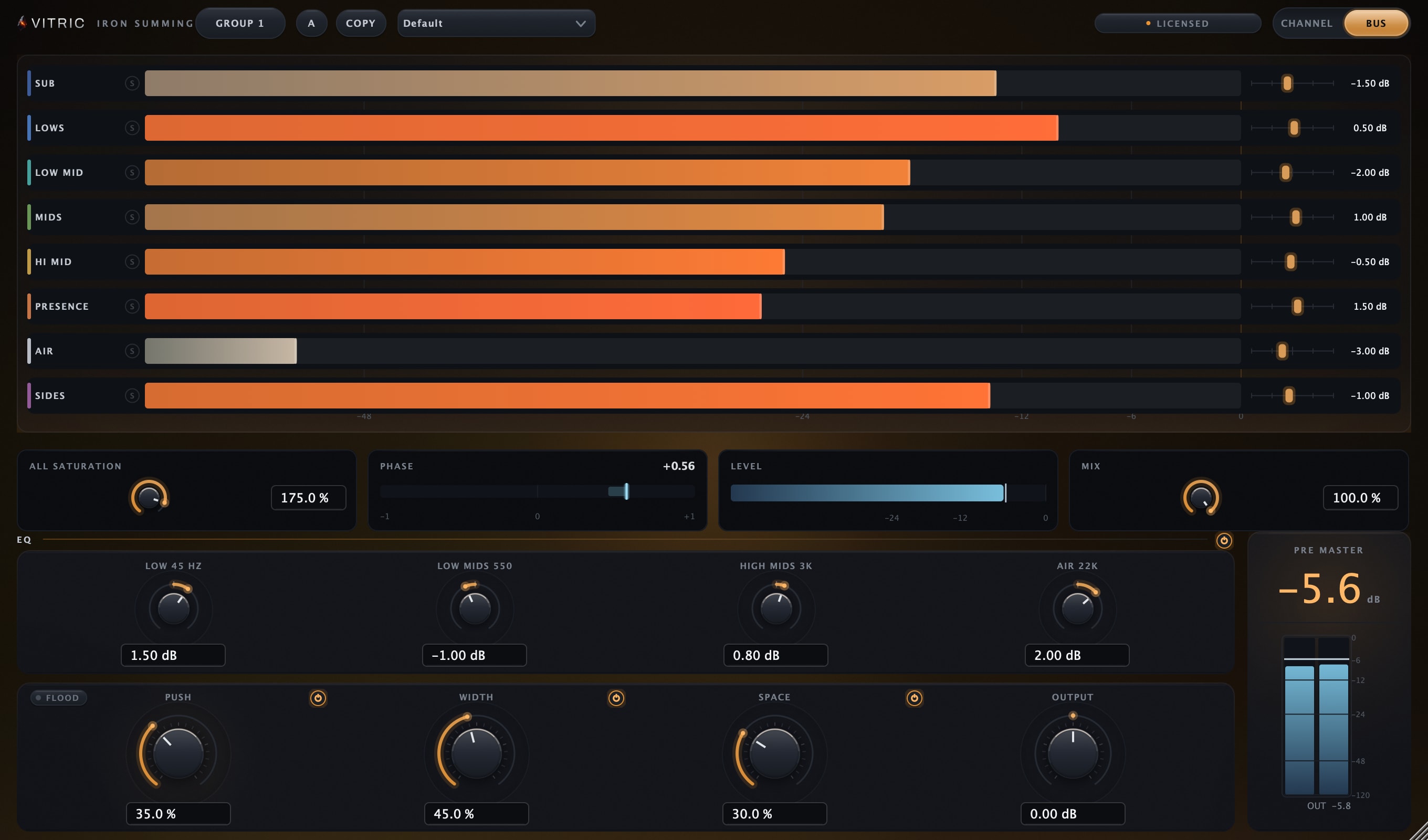Click the ALL SATURATION knob

click(150, 498)
